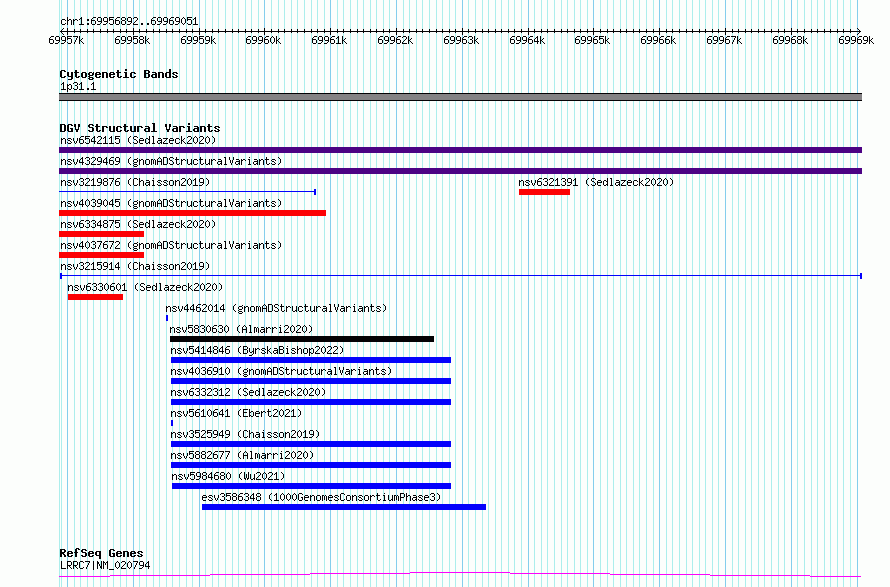Open variant esv3586348 (1000GenomesConsortiumPhase3) label
This screenshot has width=890, height=587.
tap(321, 497)
